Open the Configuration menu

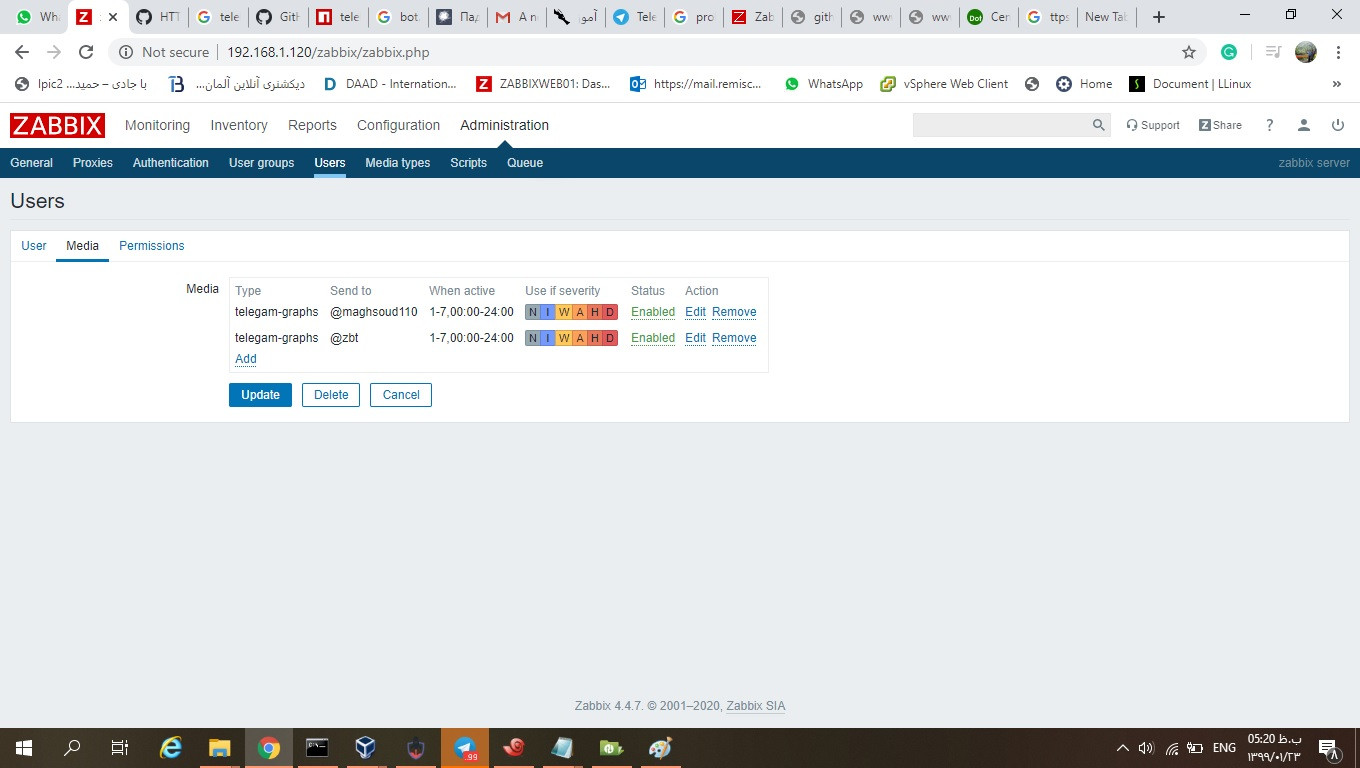tap(398, 125)
